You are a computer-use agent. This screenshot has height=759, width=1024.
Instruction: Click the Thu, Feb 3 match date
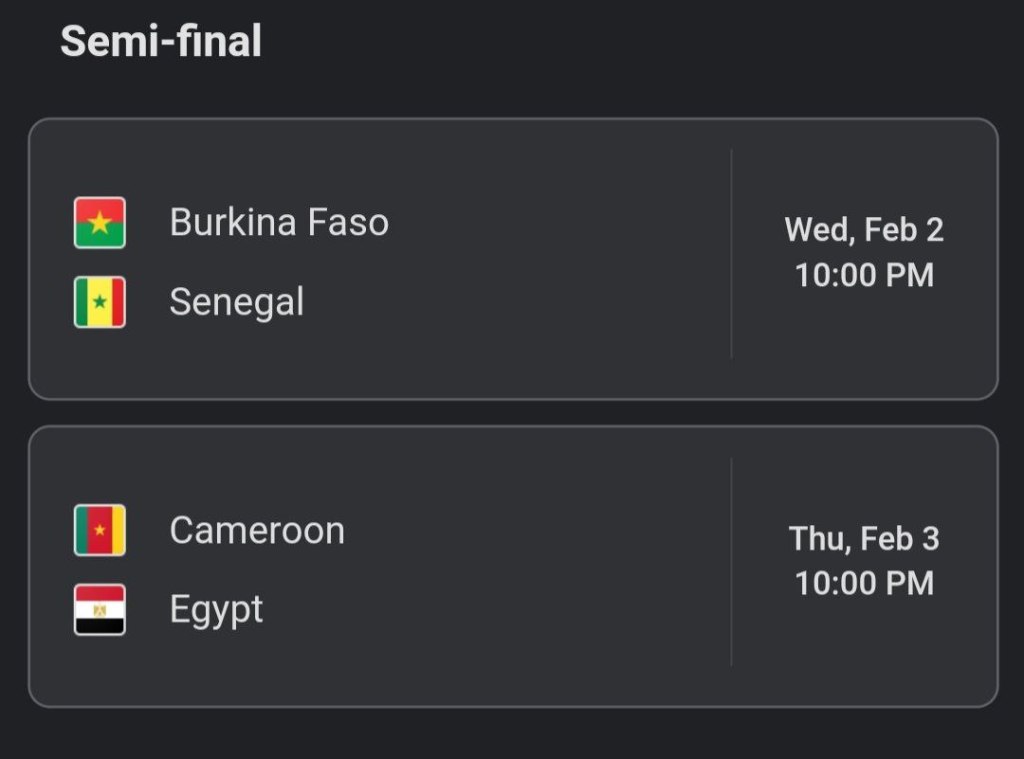[864, 539]
